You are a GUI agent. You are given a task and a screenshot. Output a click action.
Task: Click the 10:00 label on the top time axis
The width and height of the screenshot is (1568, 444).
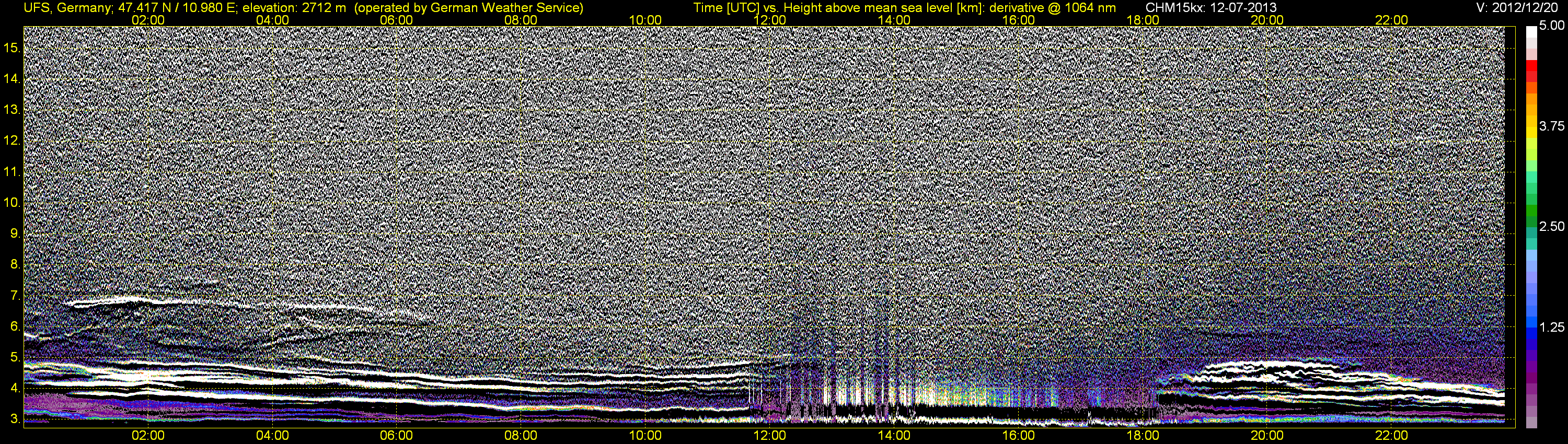pos(645,20)
